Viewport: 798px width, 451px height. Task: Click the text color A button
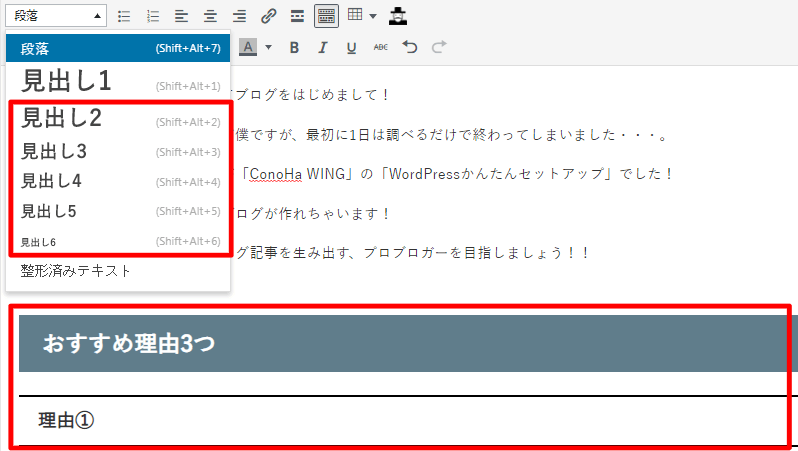(x=248, y=47)
